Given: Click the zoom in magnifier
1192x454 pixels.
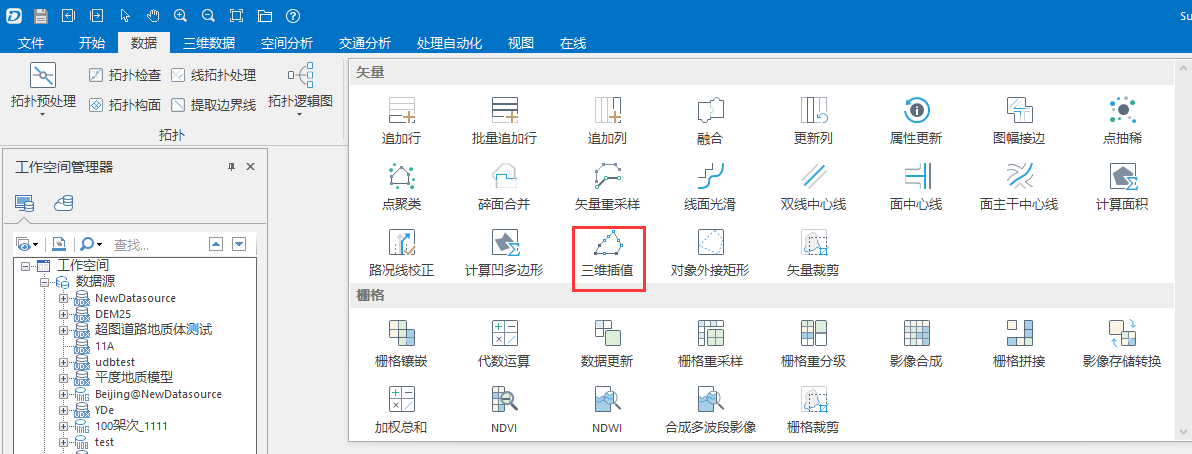Looking at the screenshot, I should click(x=180, y=15).
